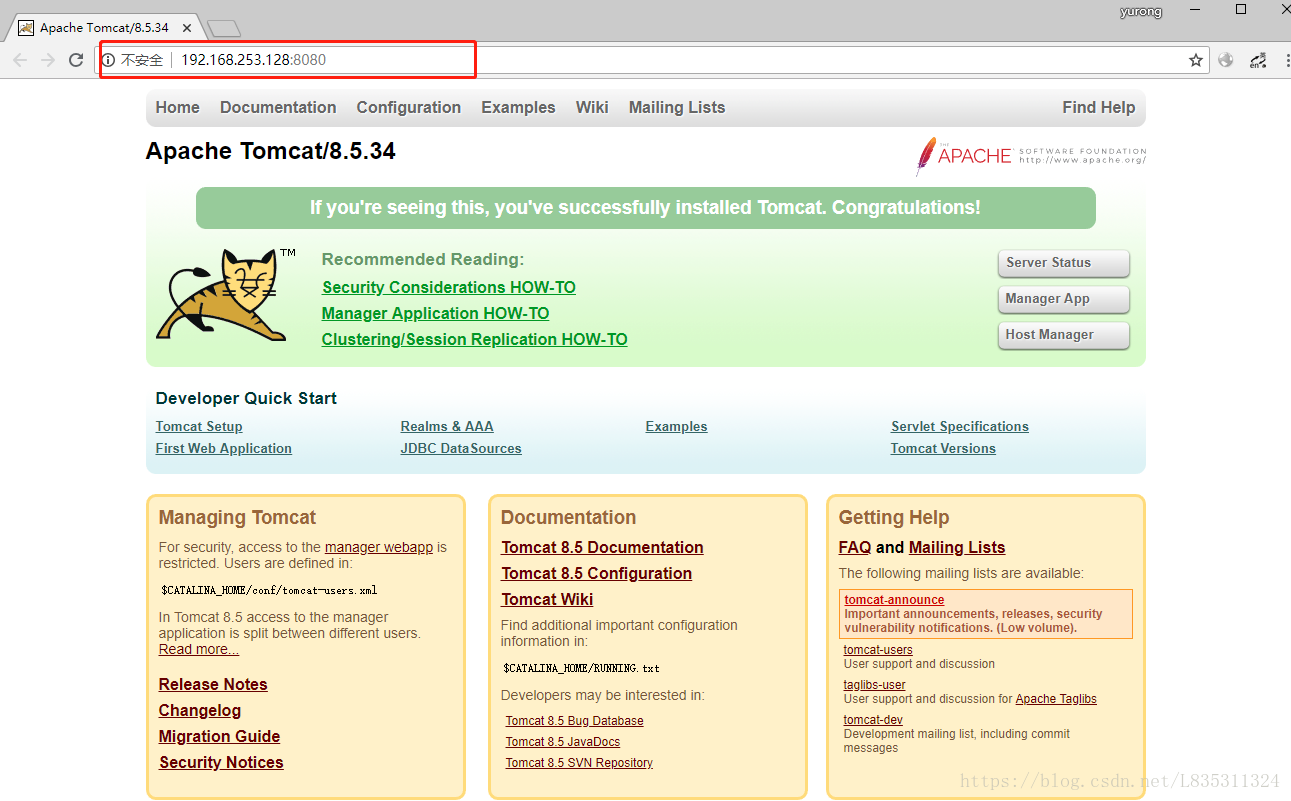This screenshot has height=801, width=1291.
Task: Open Tomcat 8.5 Bug Database link
Action: click(575, 721)
